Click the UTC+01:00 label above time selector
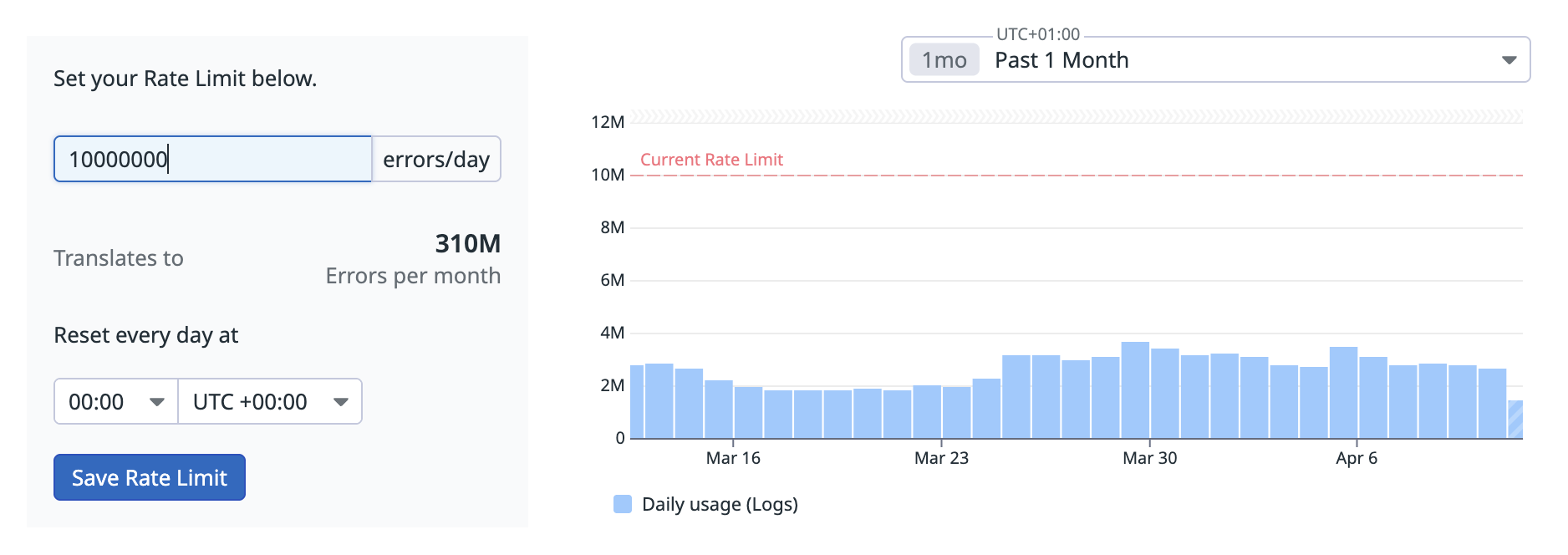The height and width of the screenshot is (555, 1568). [1038, 34]
